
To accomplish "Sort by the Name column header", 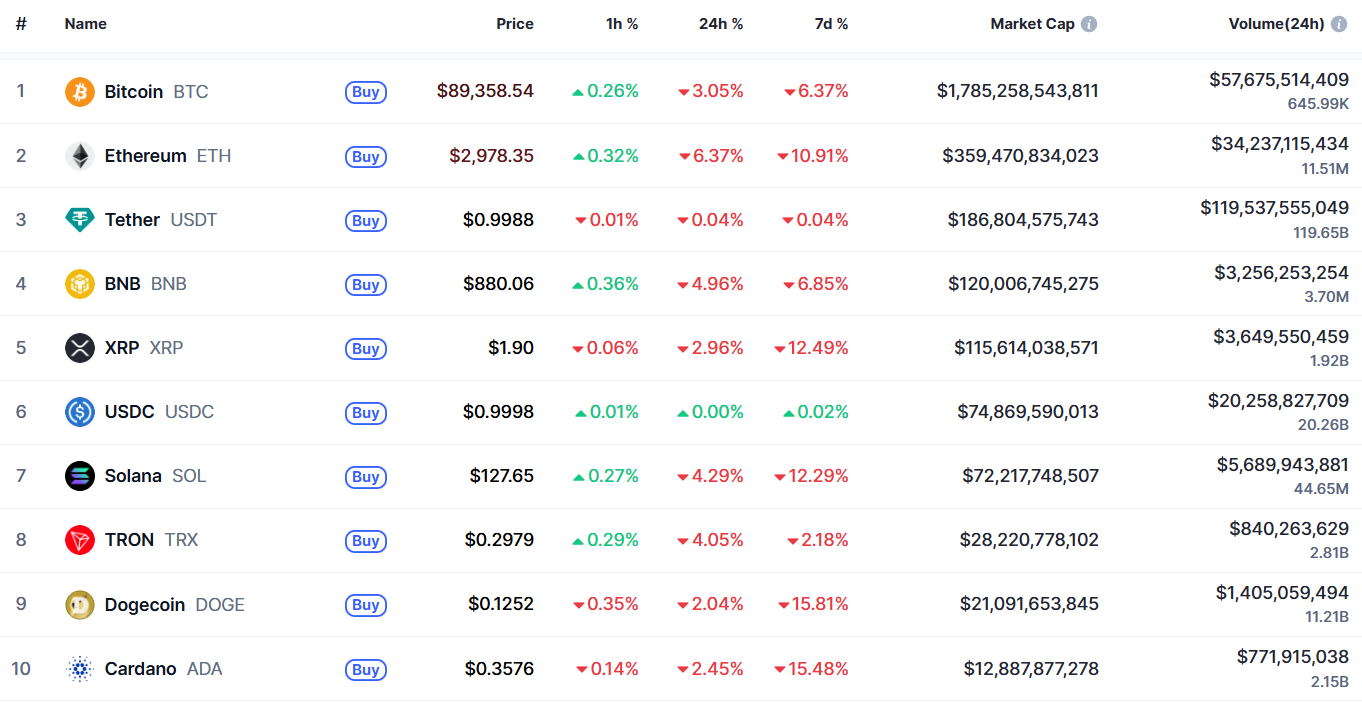I will (x=86, y=24).
